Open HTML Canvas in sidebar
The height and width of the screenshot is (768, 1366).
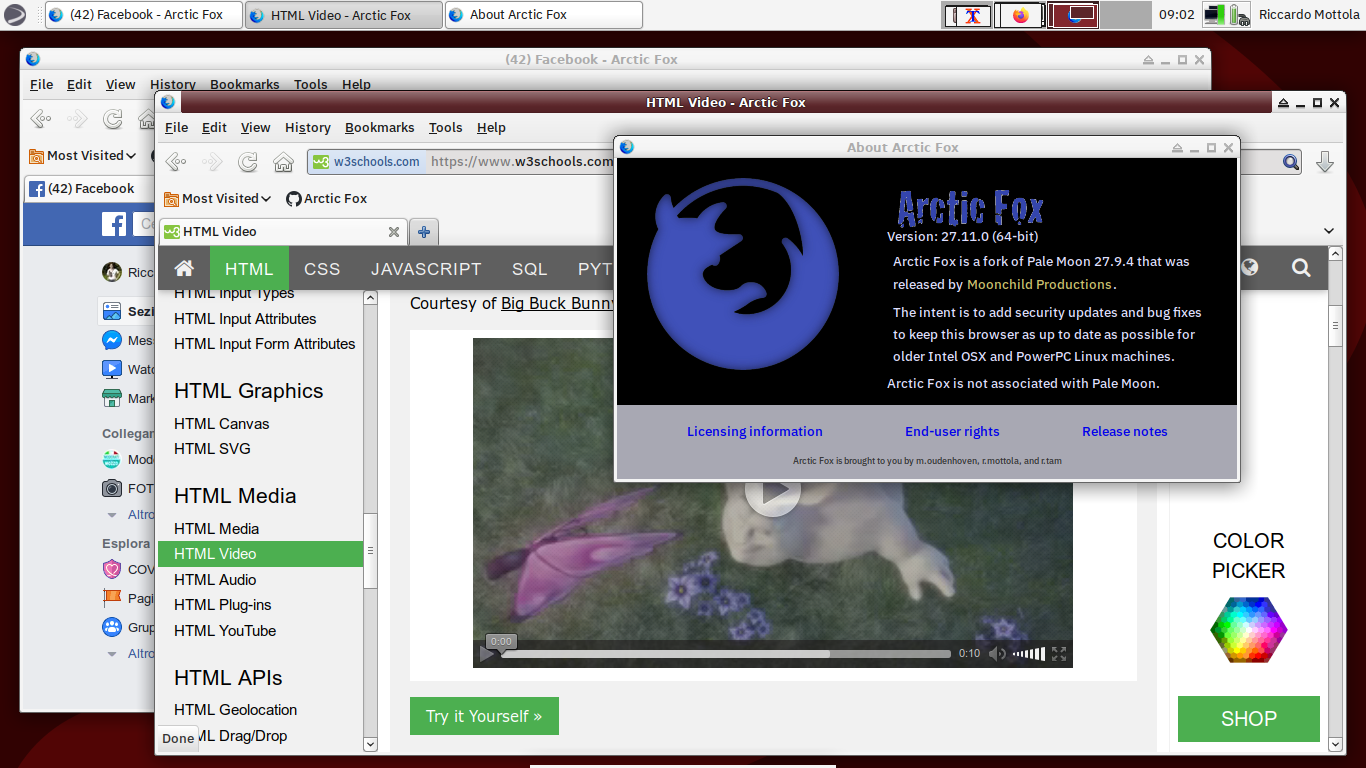point(221,423)
